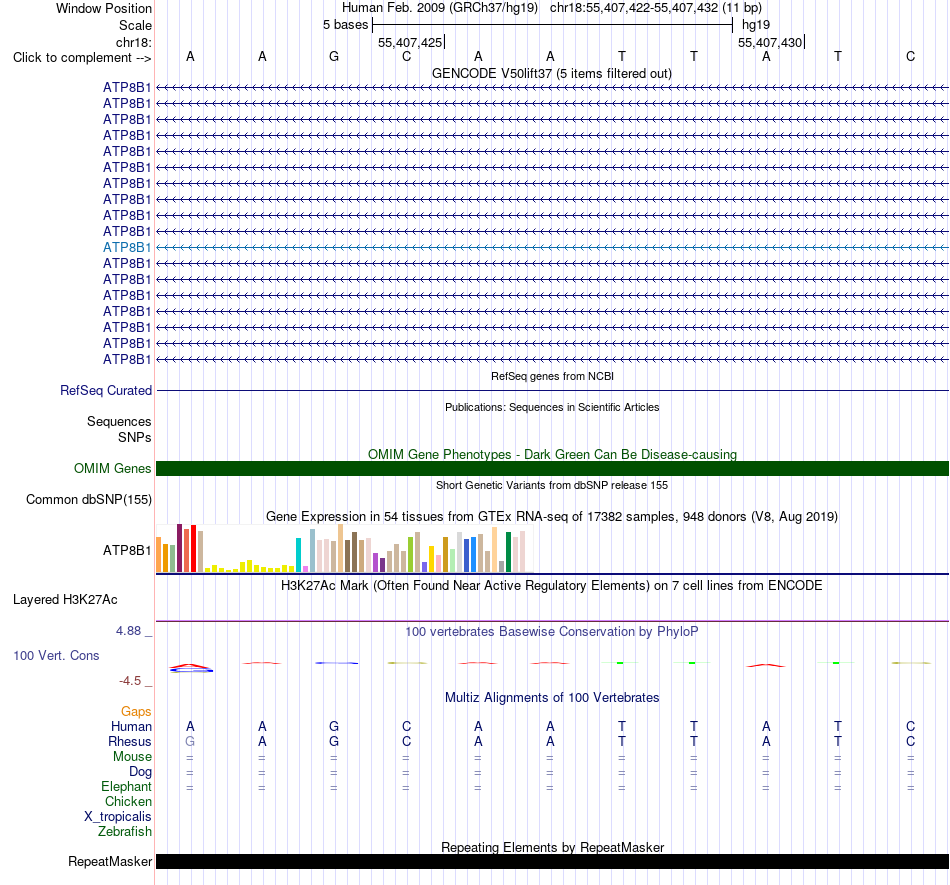The image size is (950, 885).
Task: Click the genome position text chr18:55,407,422-55,407,432
Action: (x=634, y=8)
